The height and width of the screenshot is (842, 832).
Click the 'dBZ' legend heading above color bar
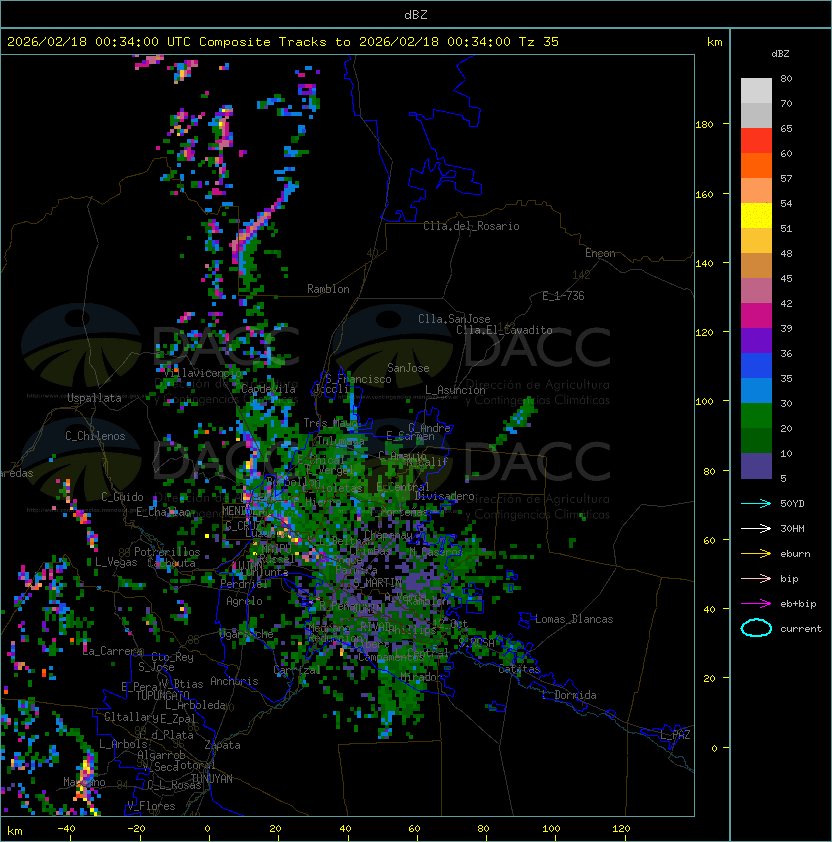(780, 54)
